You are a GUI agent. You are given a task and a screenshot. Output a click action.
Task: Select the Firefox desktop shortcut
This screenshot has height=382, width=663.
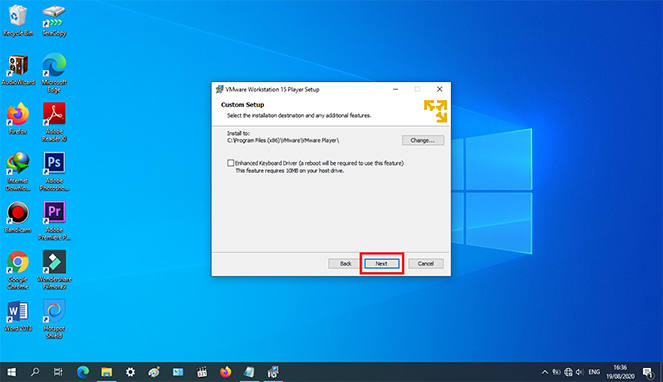[x=18, y=119]
